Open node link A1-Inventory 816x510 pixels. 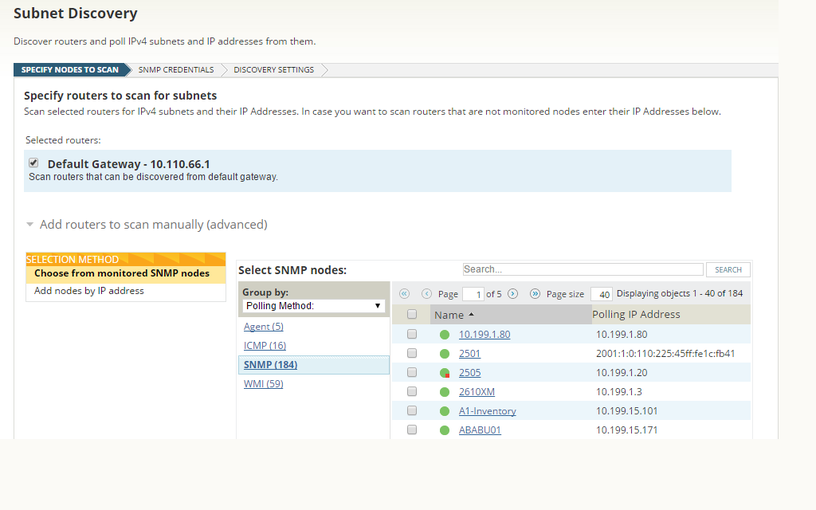(487, 411)
